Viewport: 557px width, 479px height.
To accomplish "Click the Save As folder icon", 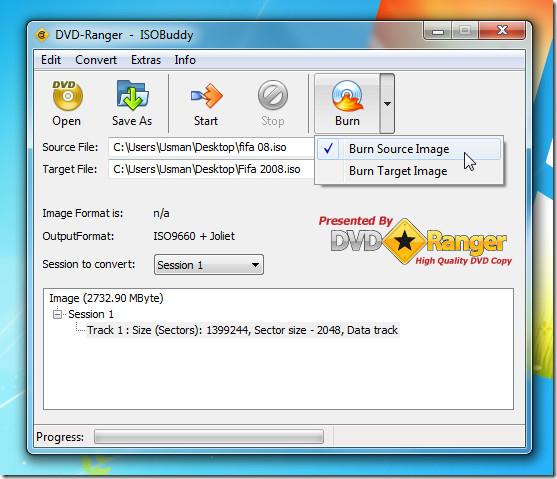I will (x=132, y=95).
